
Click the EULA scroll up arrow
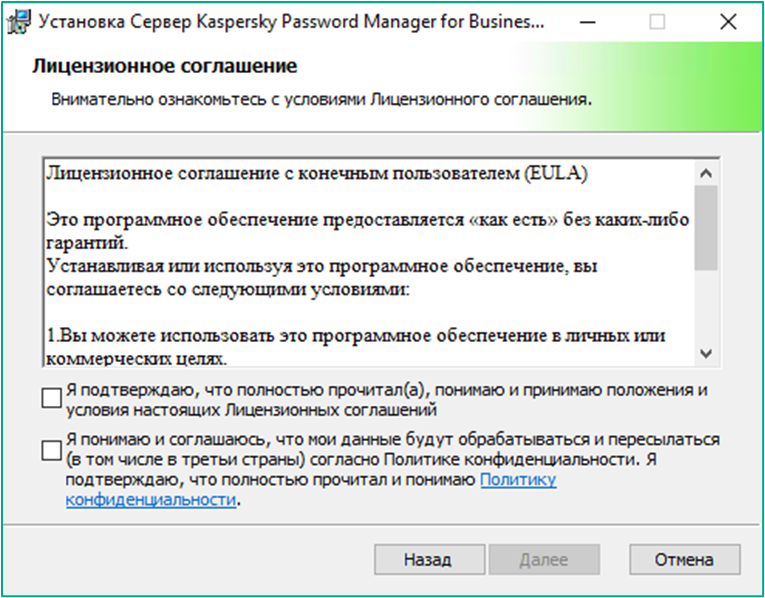(x=706, y=174)
